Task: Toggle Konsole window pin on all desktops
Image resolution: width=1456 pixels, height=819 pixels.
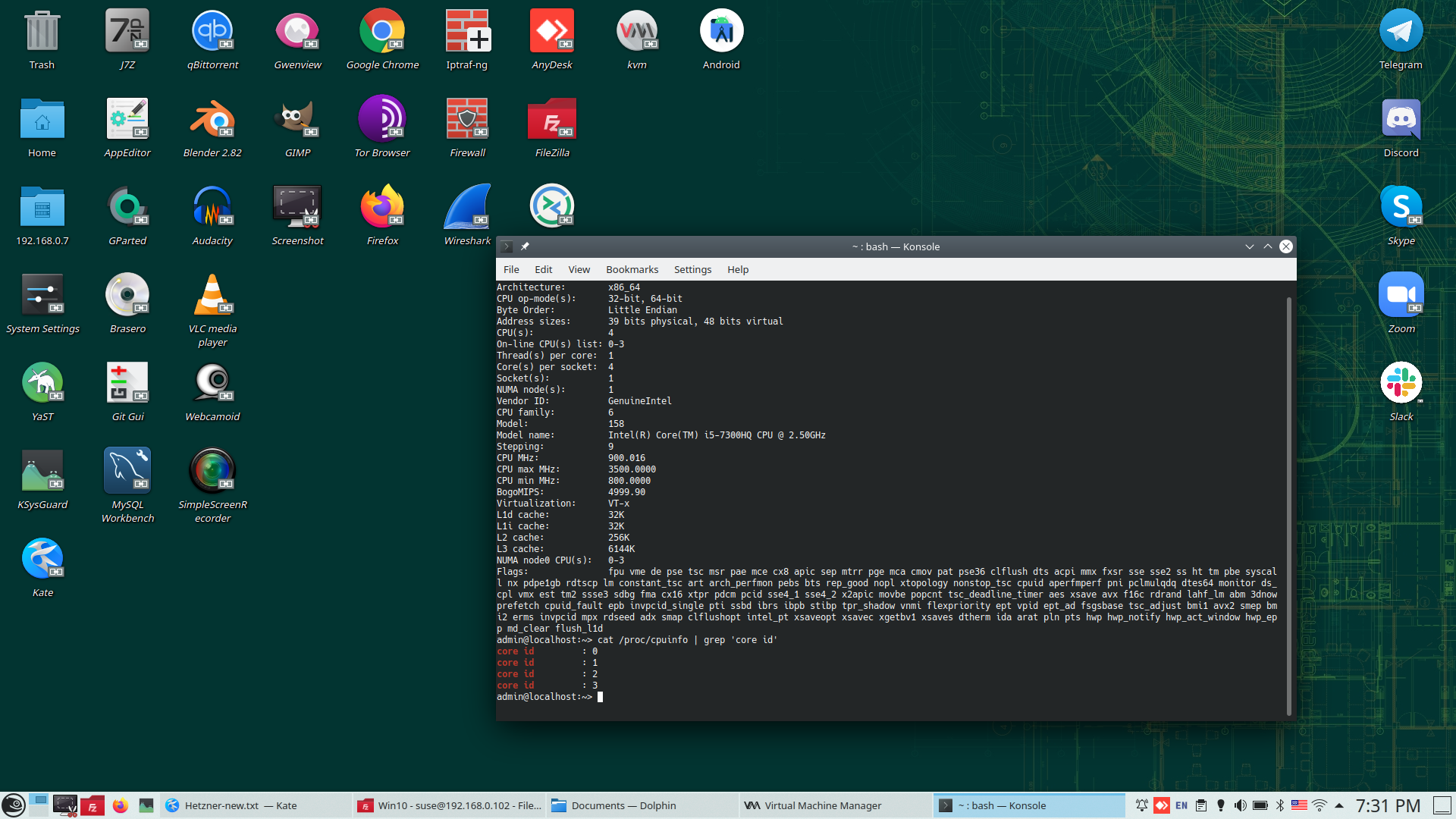Action: point(525,246)
